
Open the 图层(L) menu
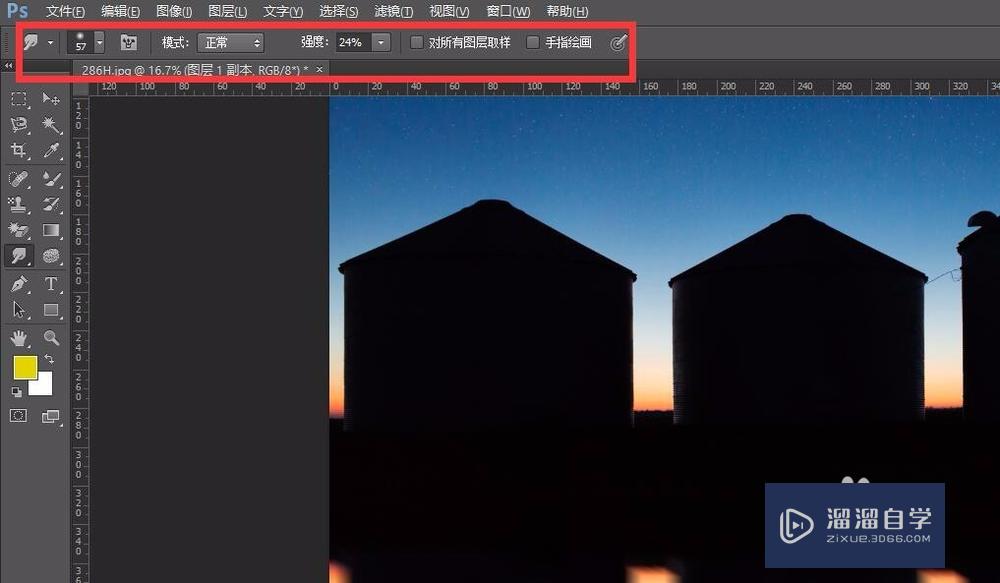click(227, 11)
